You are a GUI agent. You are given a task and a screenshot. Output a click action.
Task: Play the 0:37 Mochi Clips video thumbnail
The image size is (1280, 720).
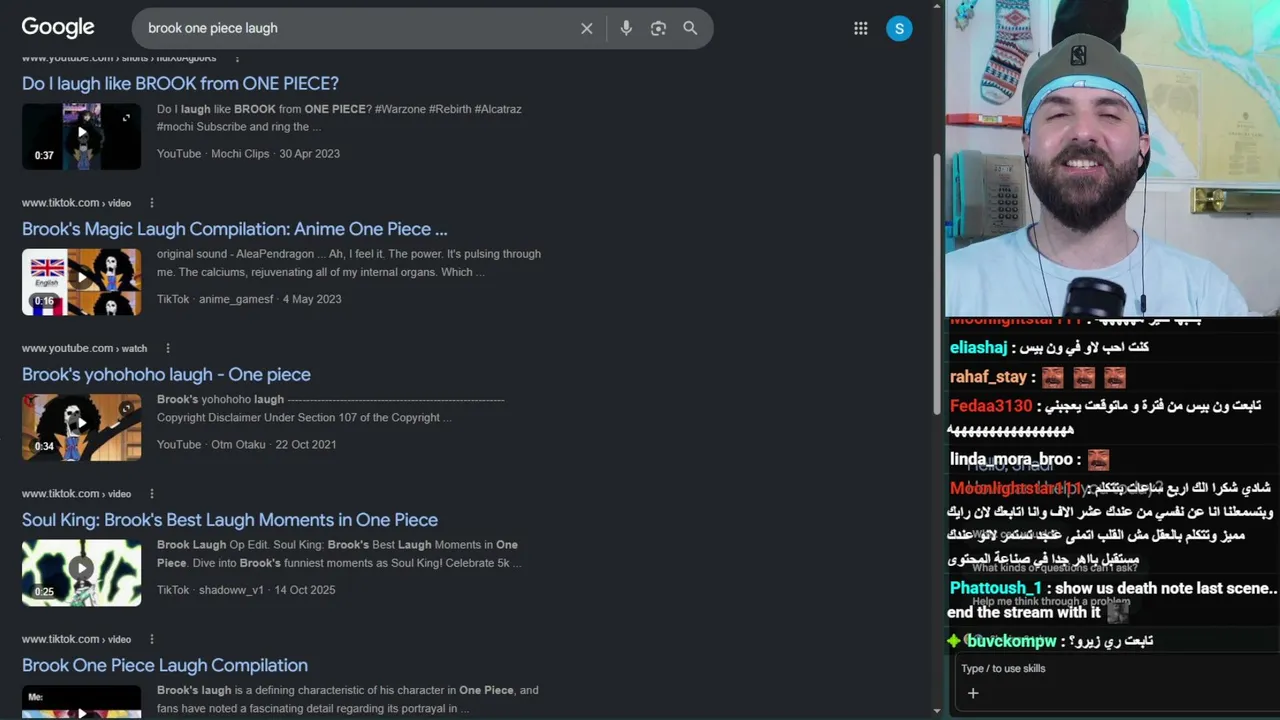(x=81, y=136)
